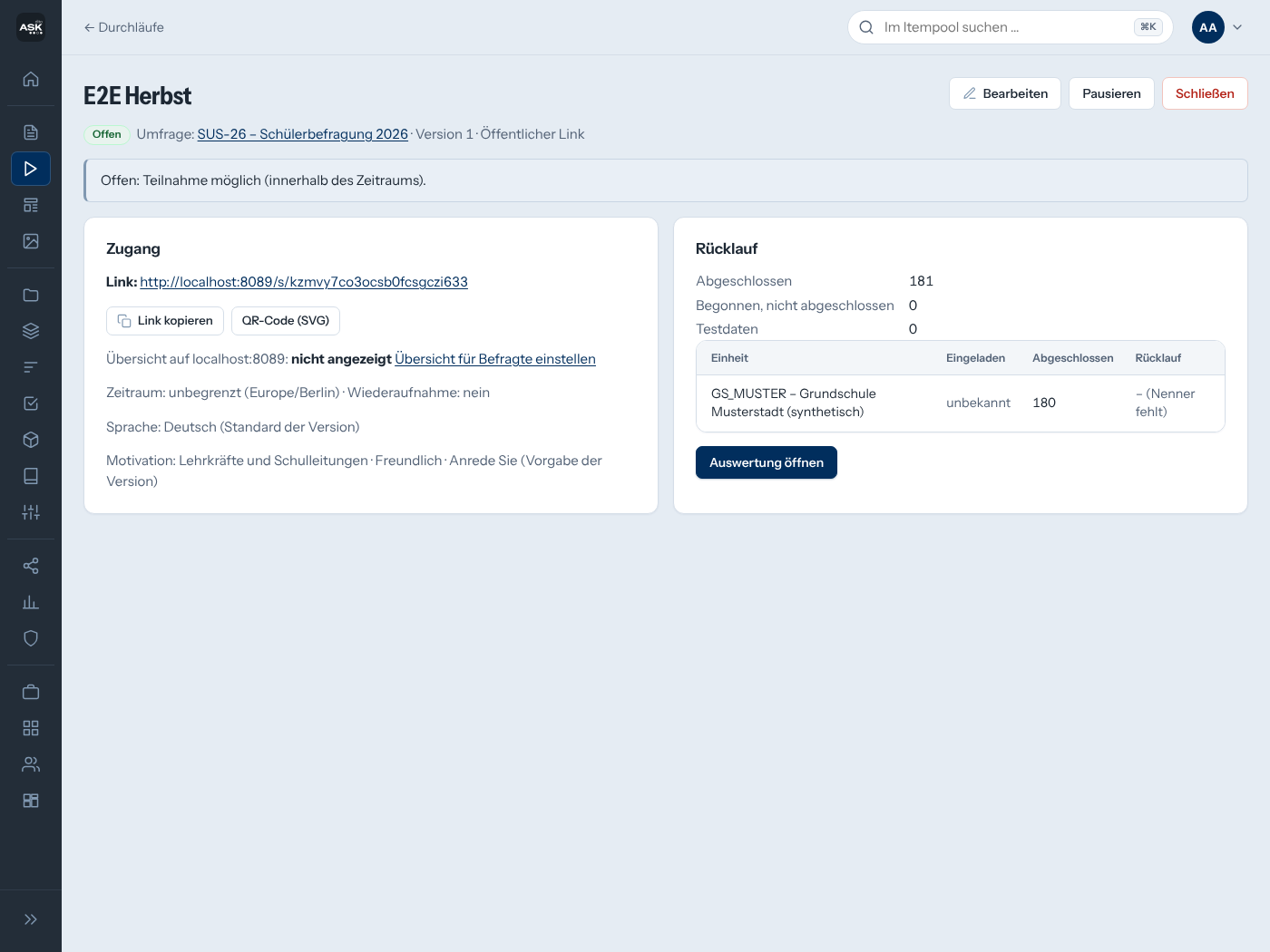Open the check-square icon in sidebar
Image resolution: width=1270 pixels, height=952 pixels.
point(31,403)
